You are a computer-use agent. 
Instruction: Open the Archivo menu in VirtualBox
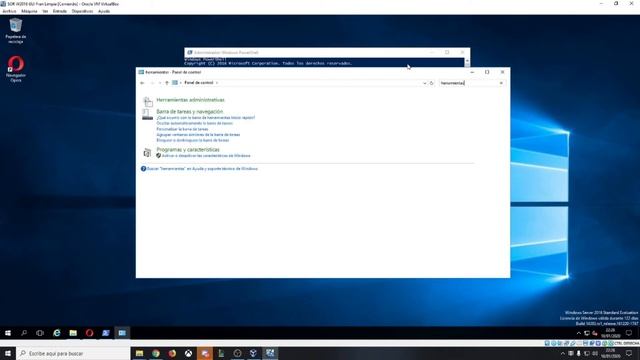9,11
